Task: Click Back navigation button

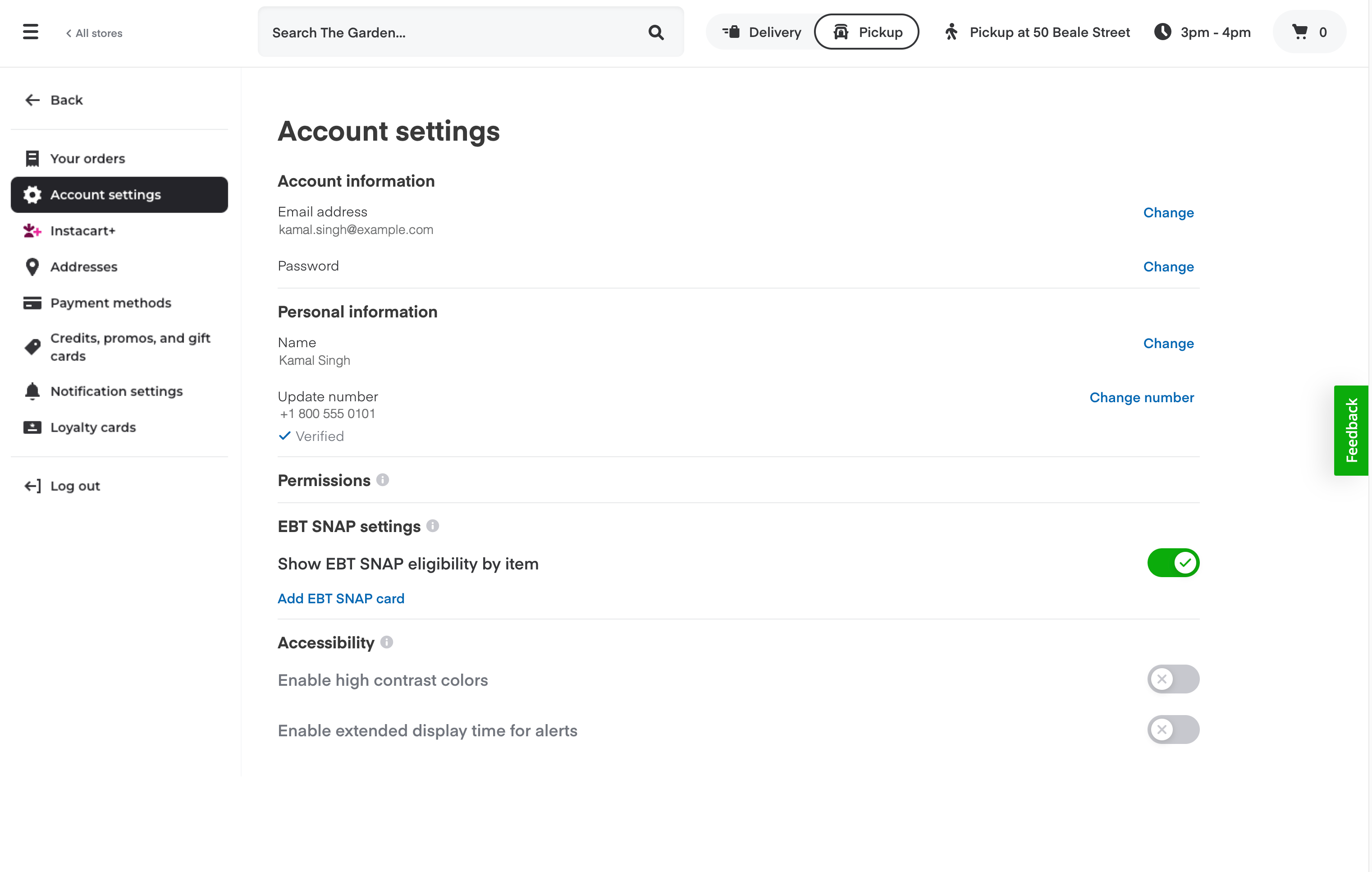Action: 56,100
